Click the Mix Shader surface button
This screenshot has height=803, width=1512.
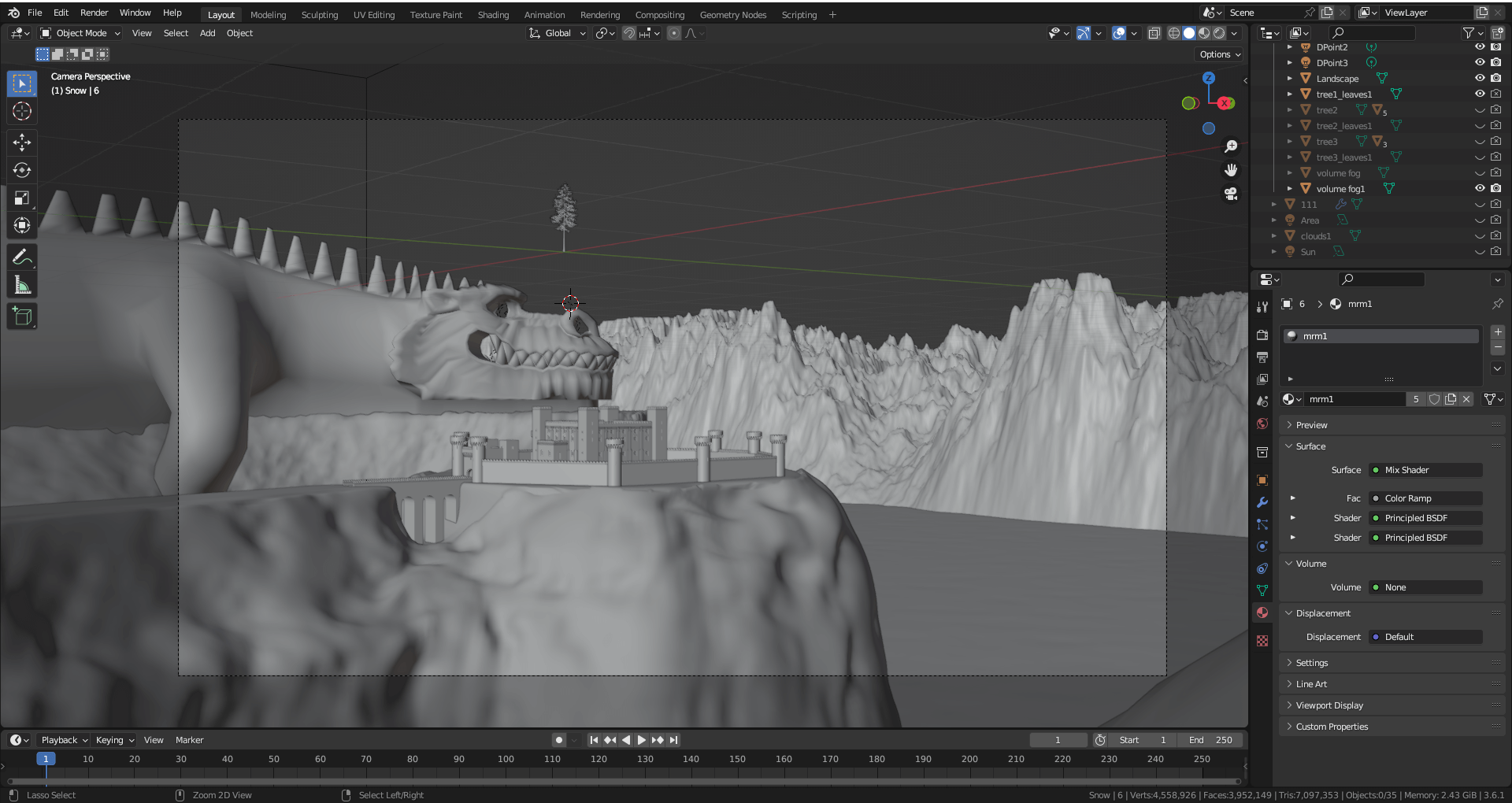click(x=1426, y=470)
